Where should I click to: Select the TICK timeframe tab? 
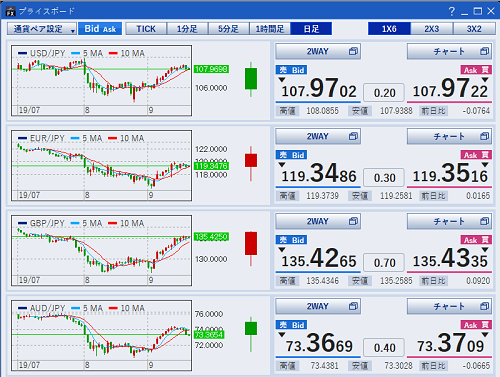pos(146,29)
